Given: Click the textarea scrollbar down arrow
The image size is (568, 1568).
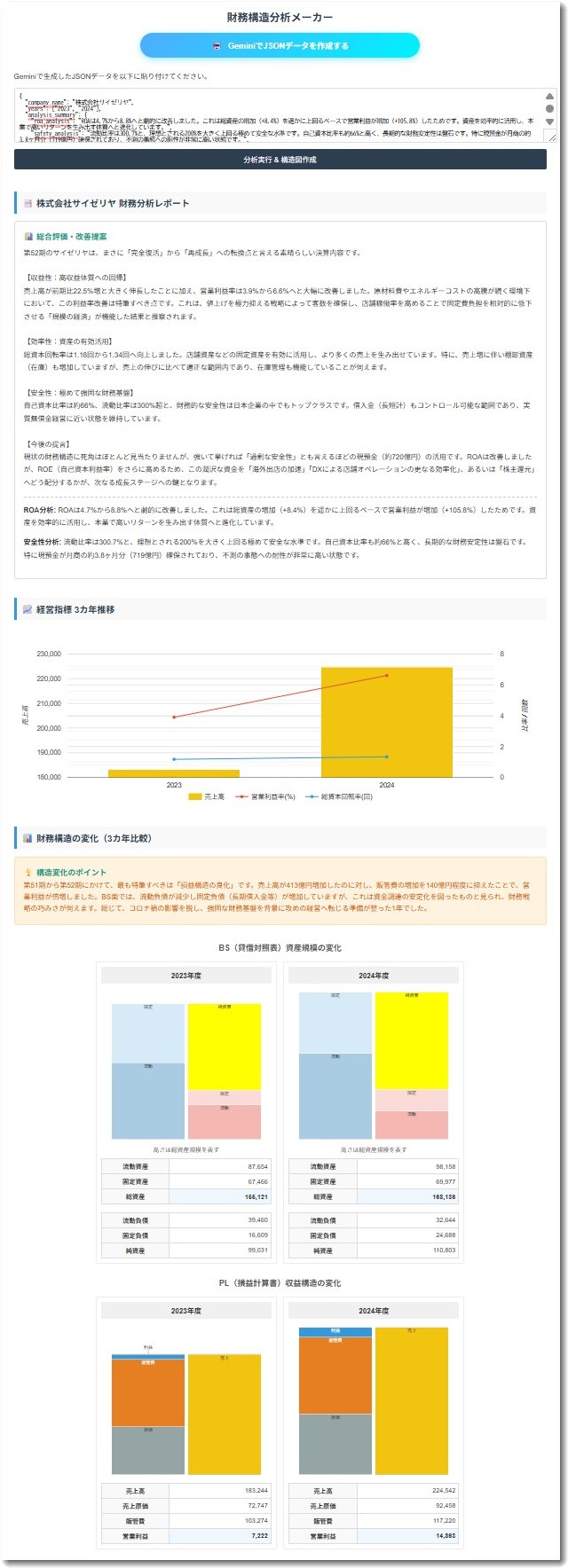Looking at the screenshot, I should coord(549,122).
